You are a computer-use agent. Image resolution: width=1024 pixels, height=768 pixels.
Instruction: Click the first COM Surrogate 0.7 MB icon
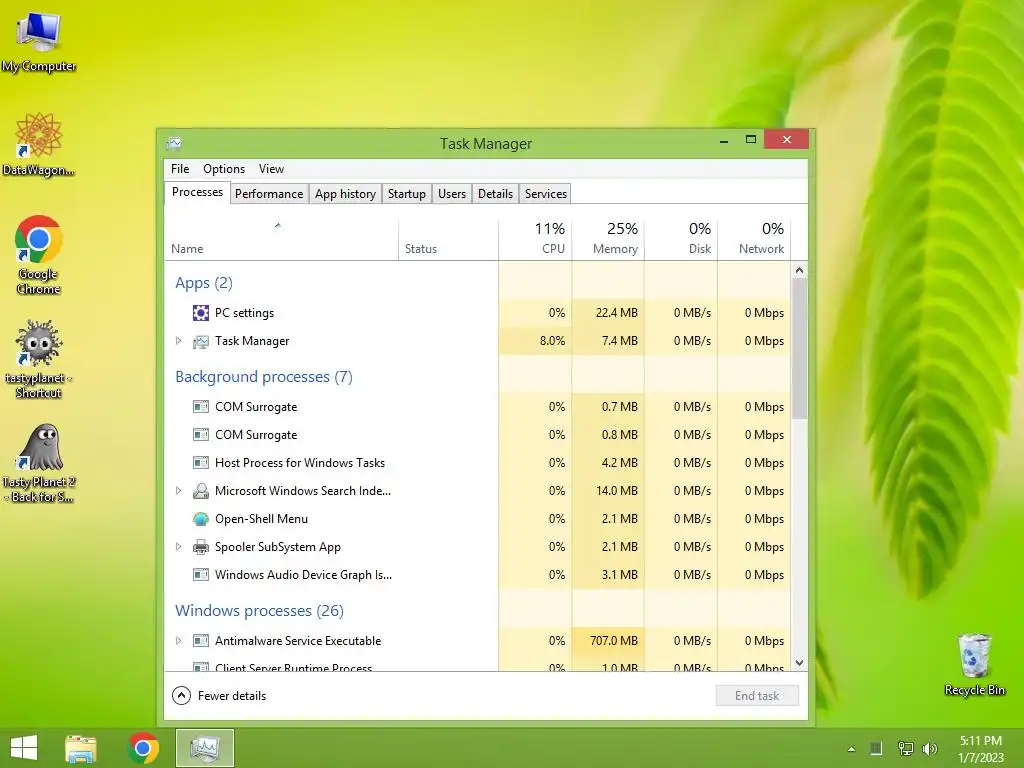coord(200,407)
